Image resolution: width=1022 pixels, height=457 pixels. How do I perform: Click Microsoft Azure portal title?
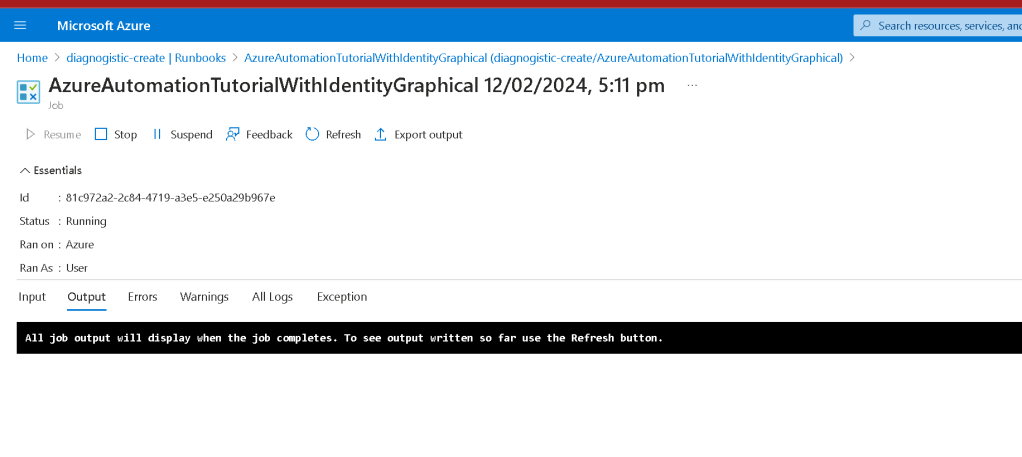[x=104, y=26]
